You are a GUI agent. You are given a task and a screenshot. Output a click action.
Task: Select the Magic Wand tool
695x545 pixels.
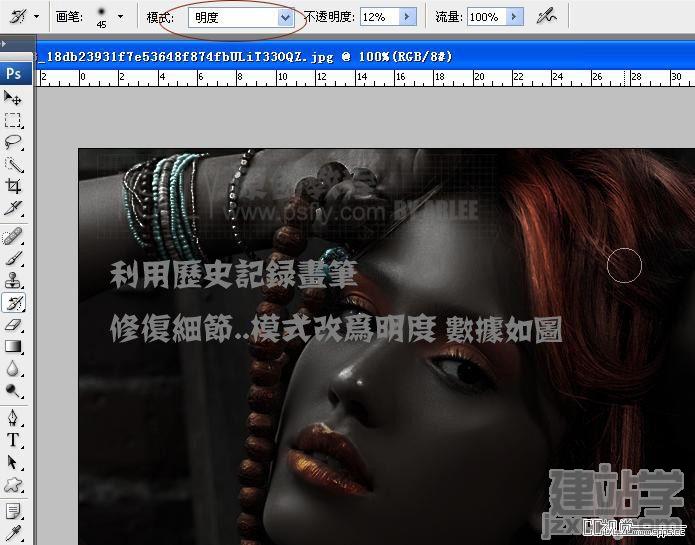coord(13,164)
